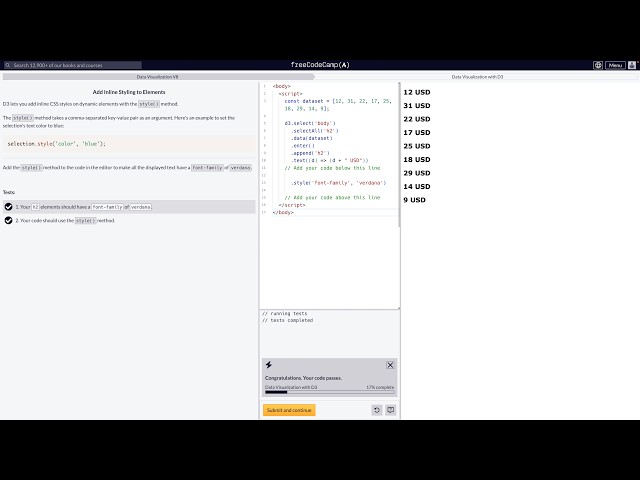
Task: Click the opening <body> tag line
Action: coord(282,86)
